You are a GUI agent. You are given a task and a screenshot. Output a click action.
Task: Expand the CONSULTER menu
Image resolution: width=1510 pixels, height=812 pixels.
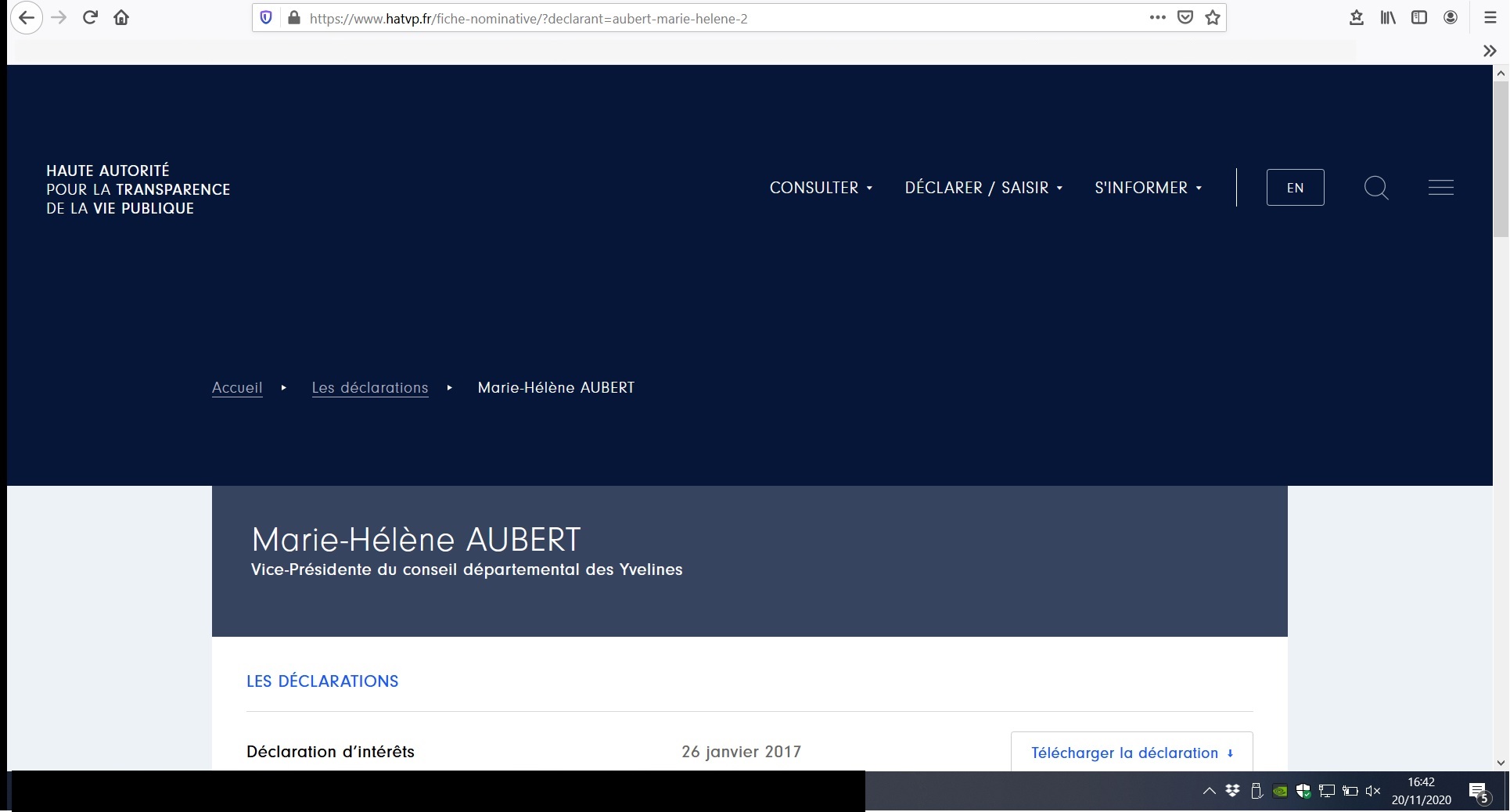821,188
